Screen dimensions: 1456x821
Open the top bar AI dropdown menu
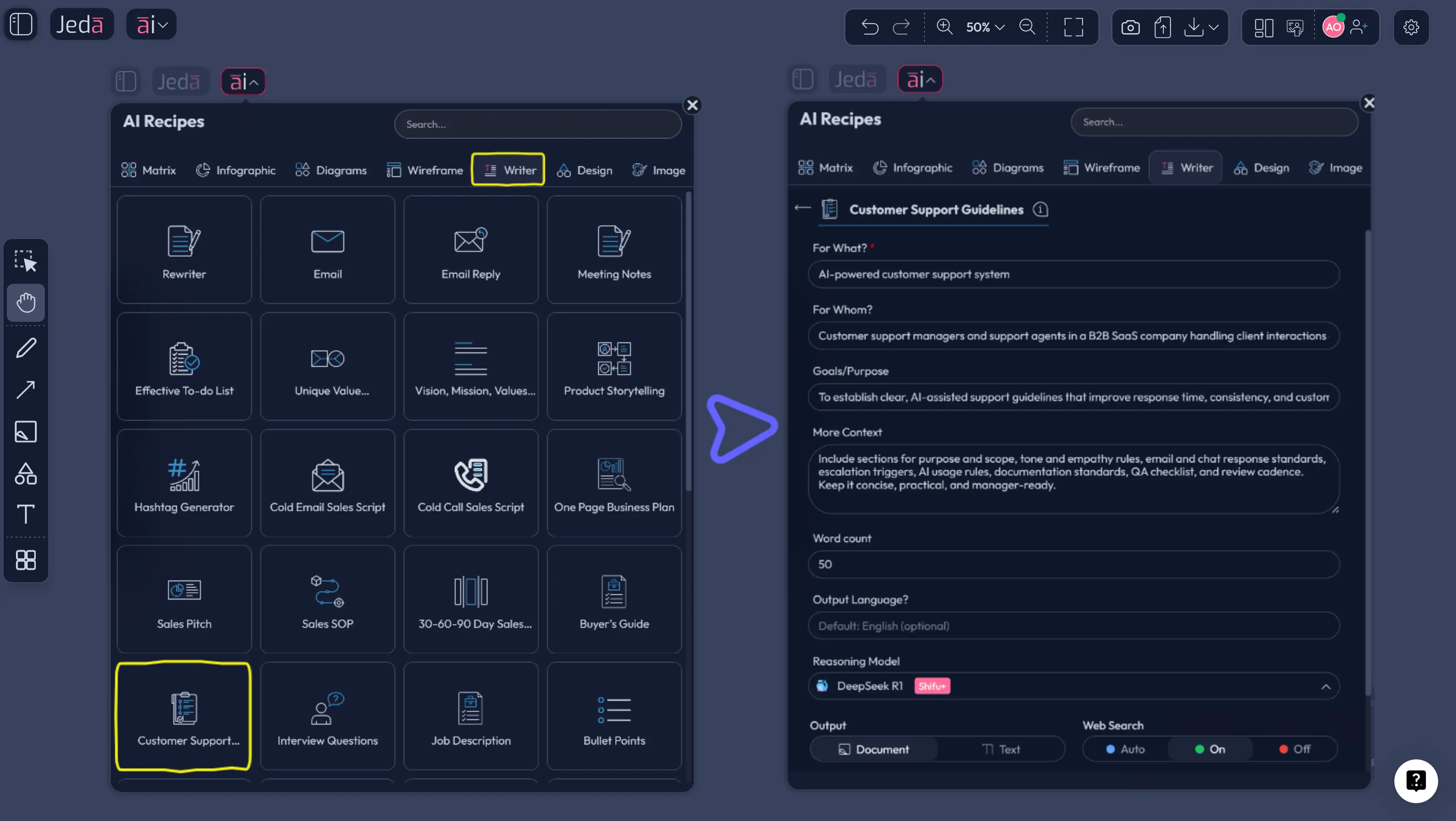point(151,25)
